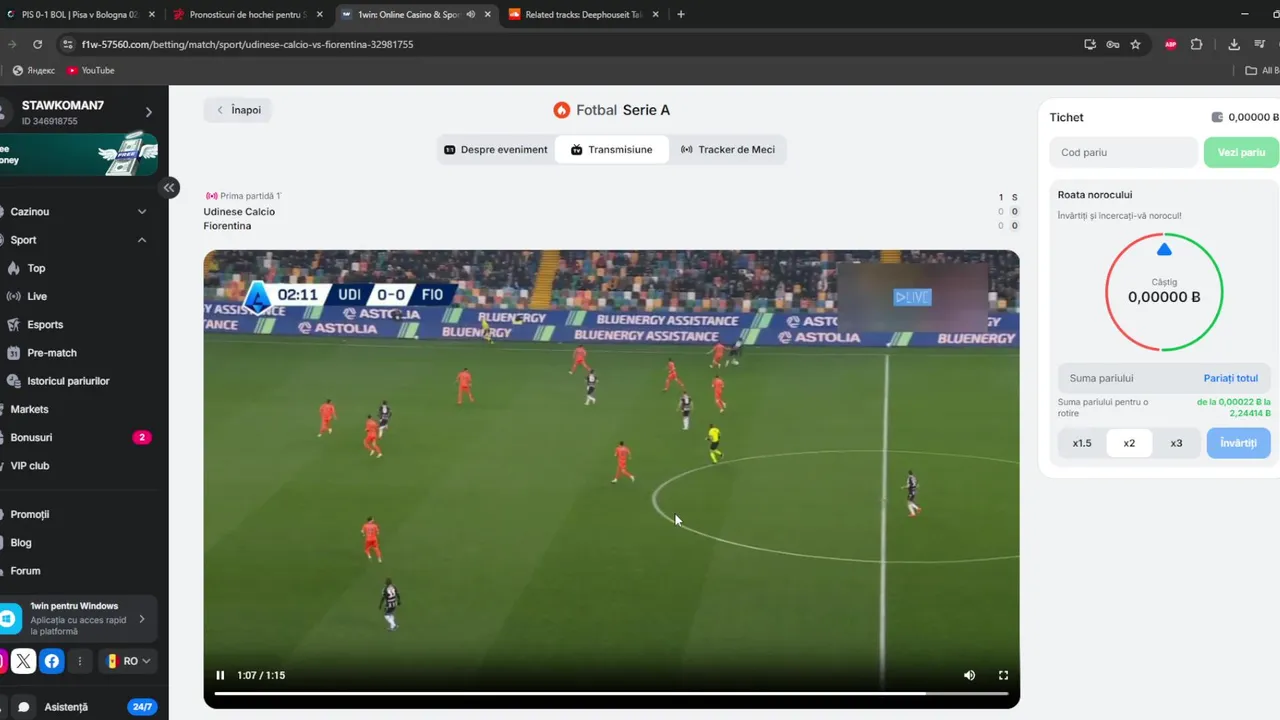
Task: Click the Tichet balance 0,00000 B
Action: [1244, 118]
